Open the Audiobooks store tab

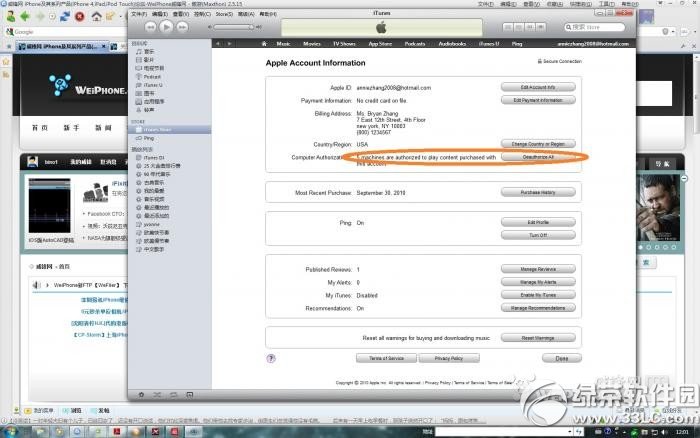[452, 44]
